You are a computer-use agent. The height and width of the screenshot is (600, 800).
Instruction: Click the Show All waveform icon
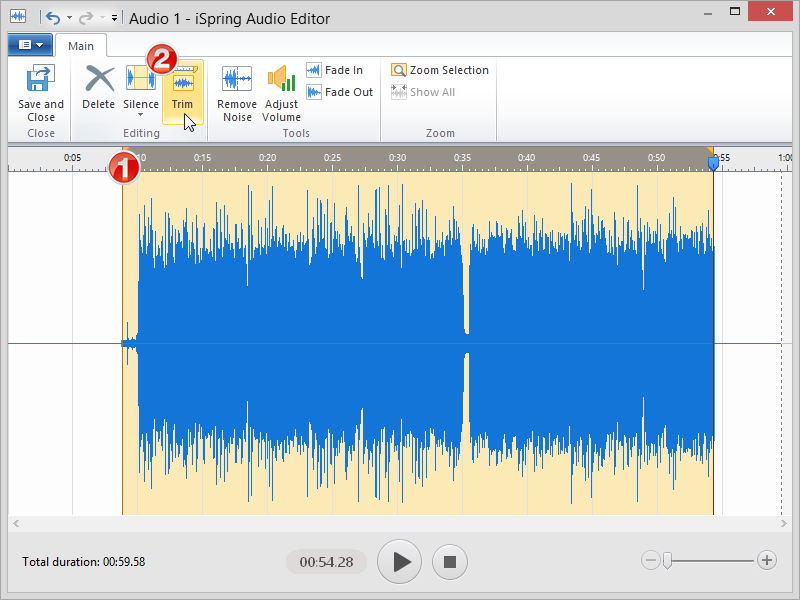[398, 92]
